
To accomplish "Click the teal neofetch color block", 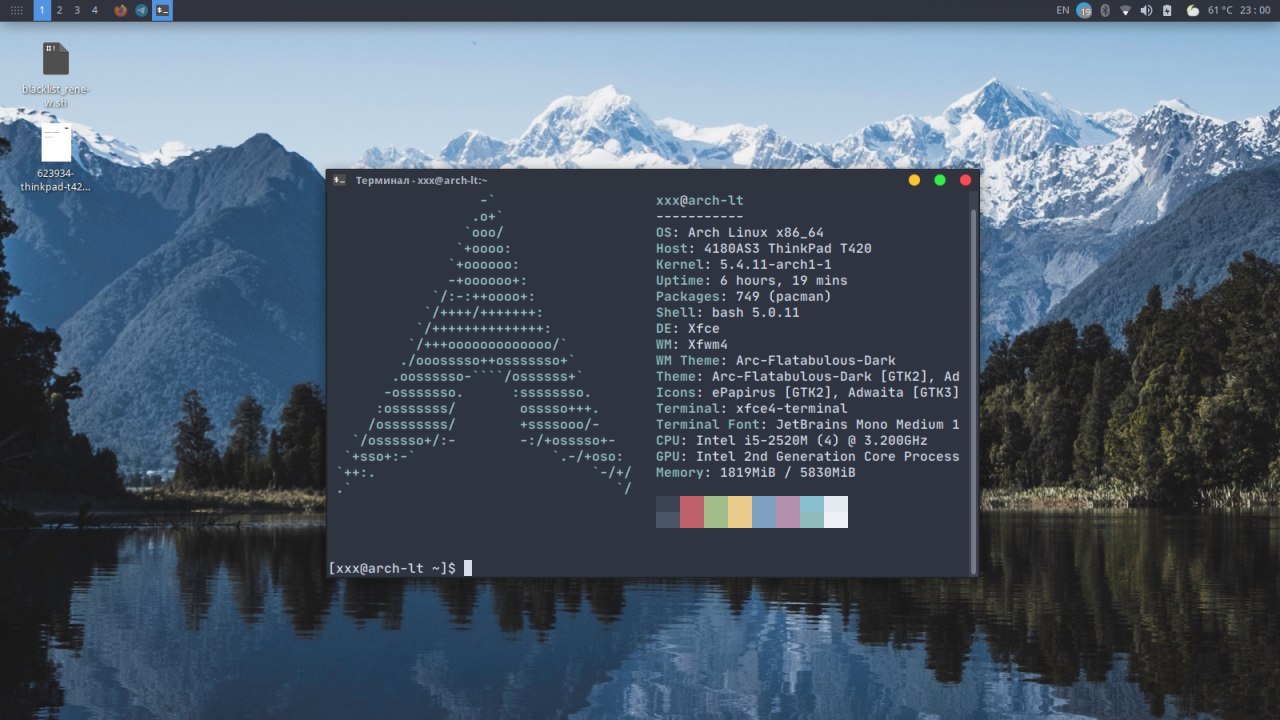I will (812, 512).
